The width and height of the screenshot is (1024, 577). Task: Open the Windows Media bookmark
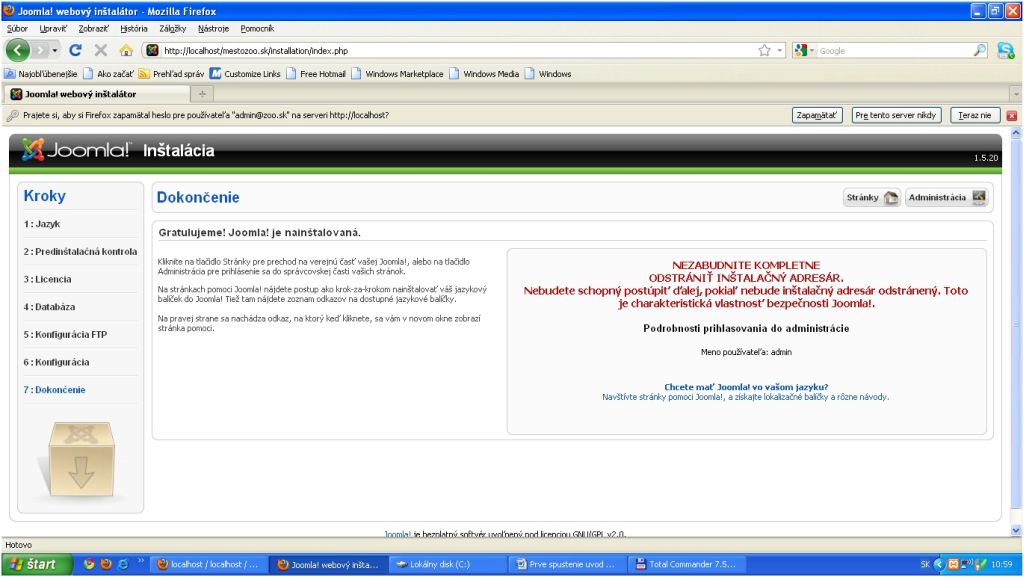tap(484, 74)
